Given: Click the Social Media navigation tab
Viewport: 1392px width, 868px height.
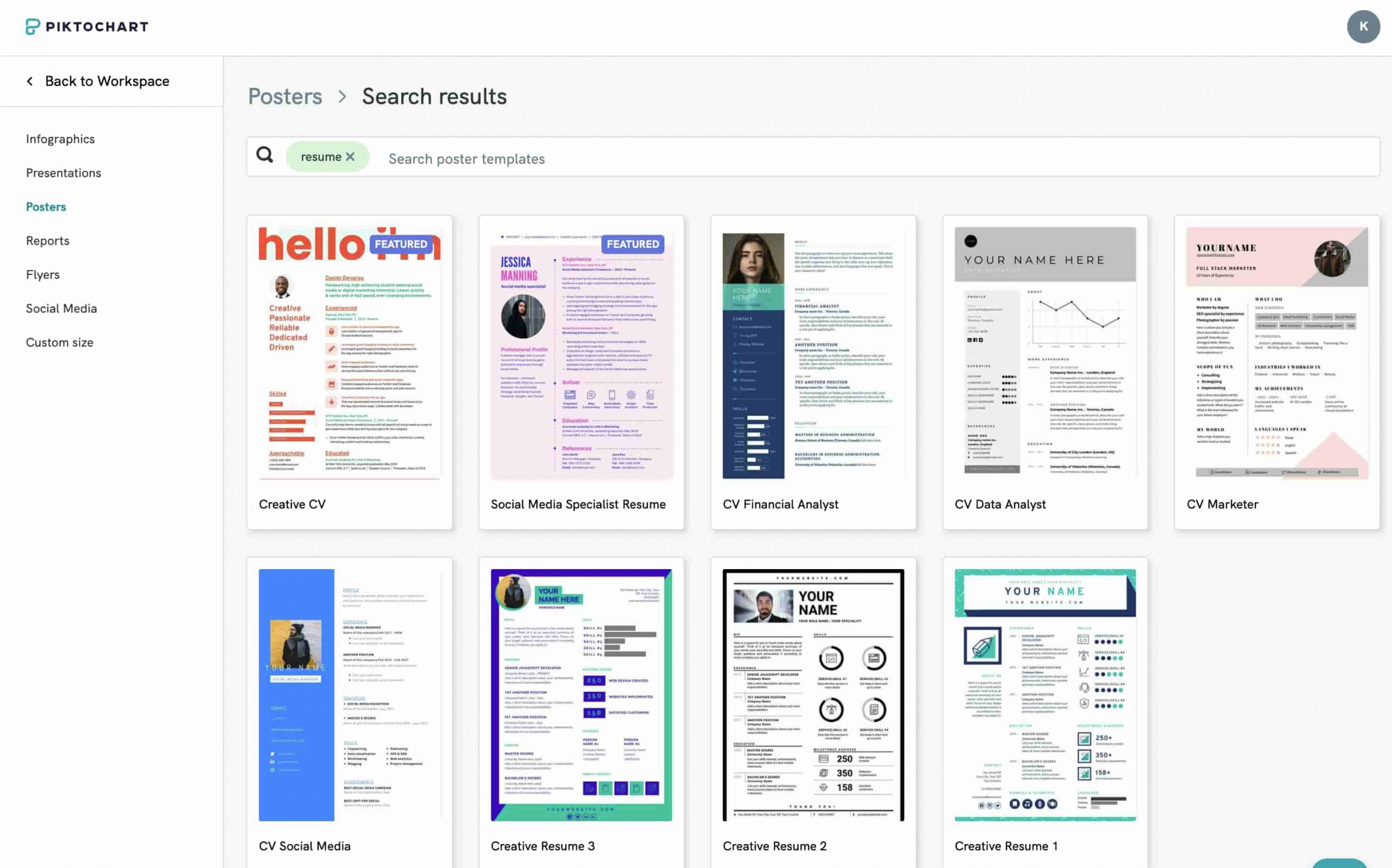Looking at the screenshot, I should pos(61,308).
